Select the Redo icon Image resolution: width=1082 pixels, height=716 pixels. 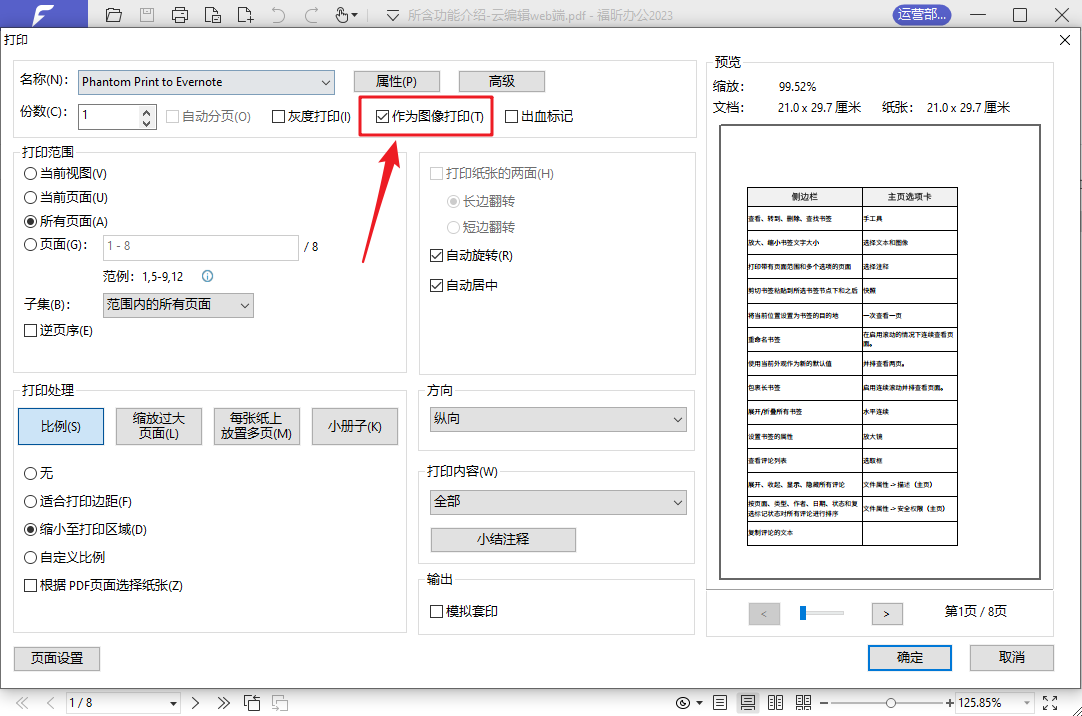310,15
